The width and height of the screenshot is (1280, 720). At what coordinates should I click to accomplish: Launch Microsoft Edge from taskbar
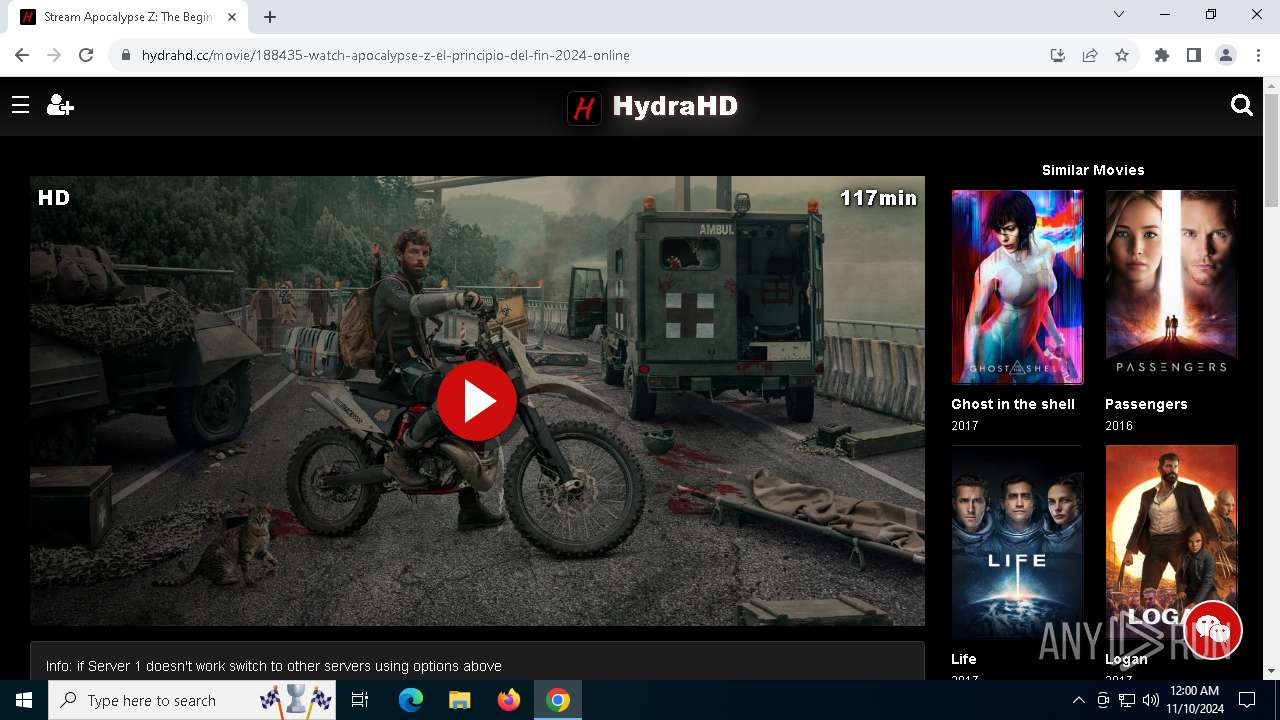point(411,700)
